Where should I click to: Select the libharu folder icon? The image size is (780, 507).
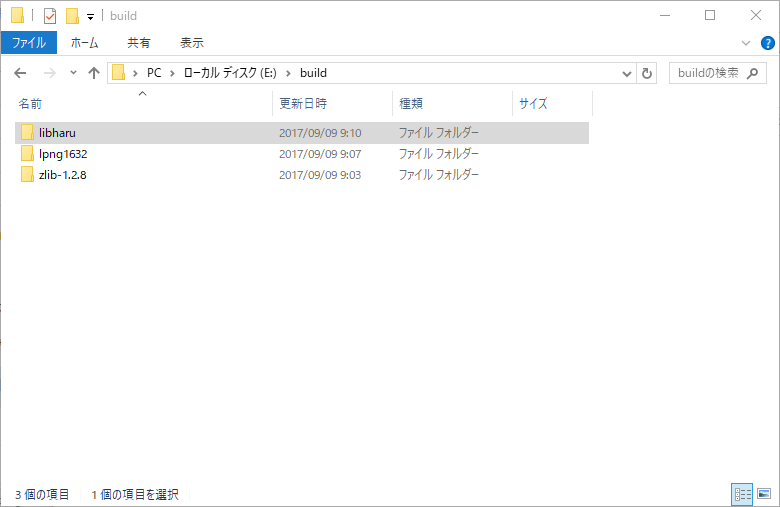[x=27, y=133]
